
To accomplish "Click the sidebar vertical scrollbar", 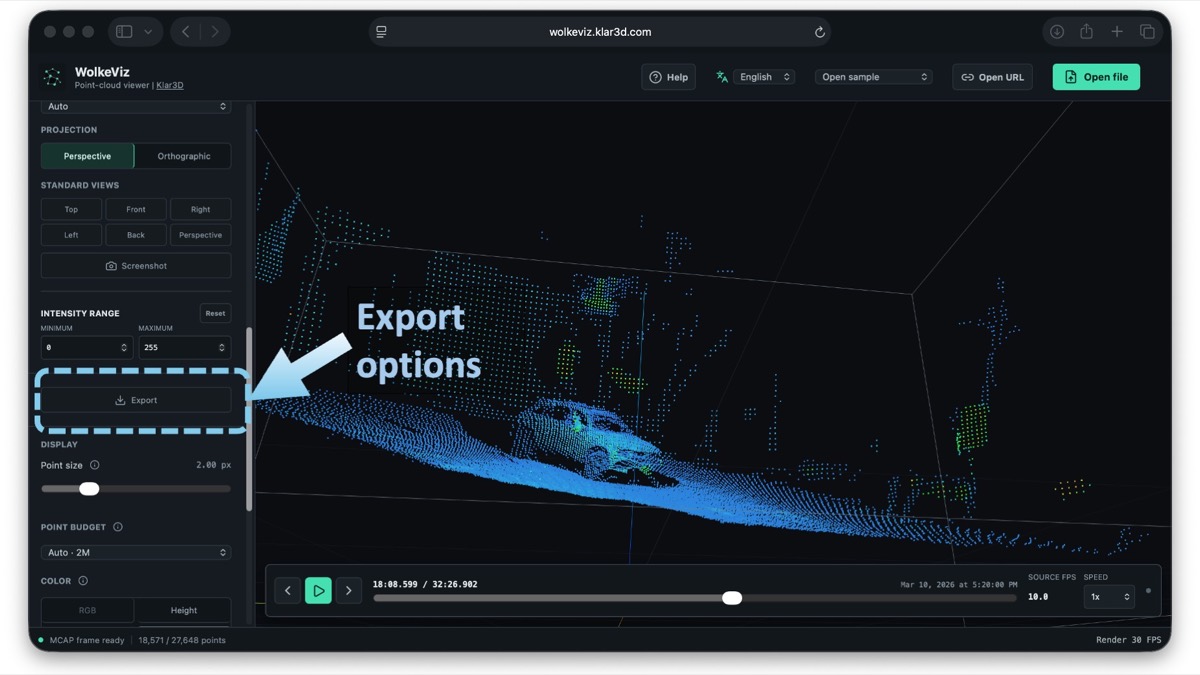I will coord(249,420).
